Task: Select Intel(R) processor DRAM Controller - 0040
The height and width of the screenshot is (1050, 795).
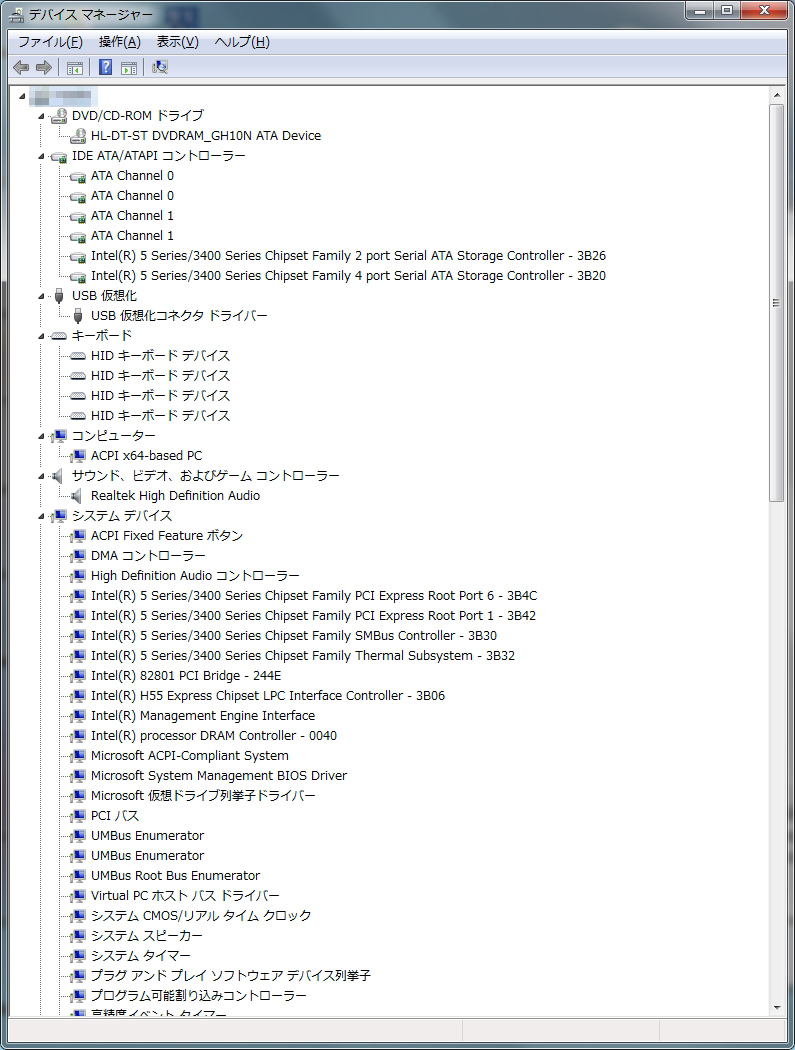Action: [214, 736]
